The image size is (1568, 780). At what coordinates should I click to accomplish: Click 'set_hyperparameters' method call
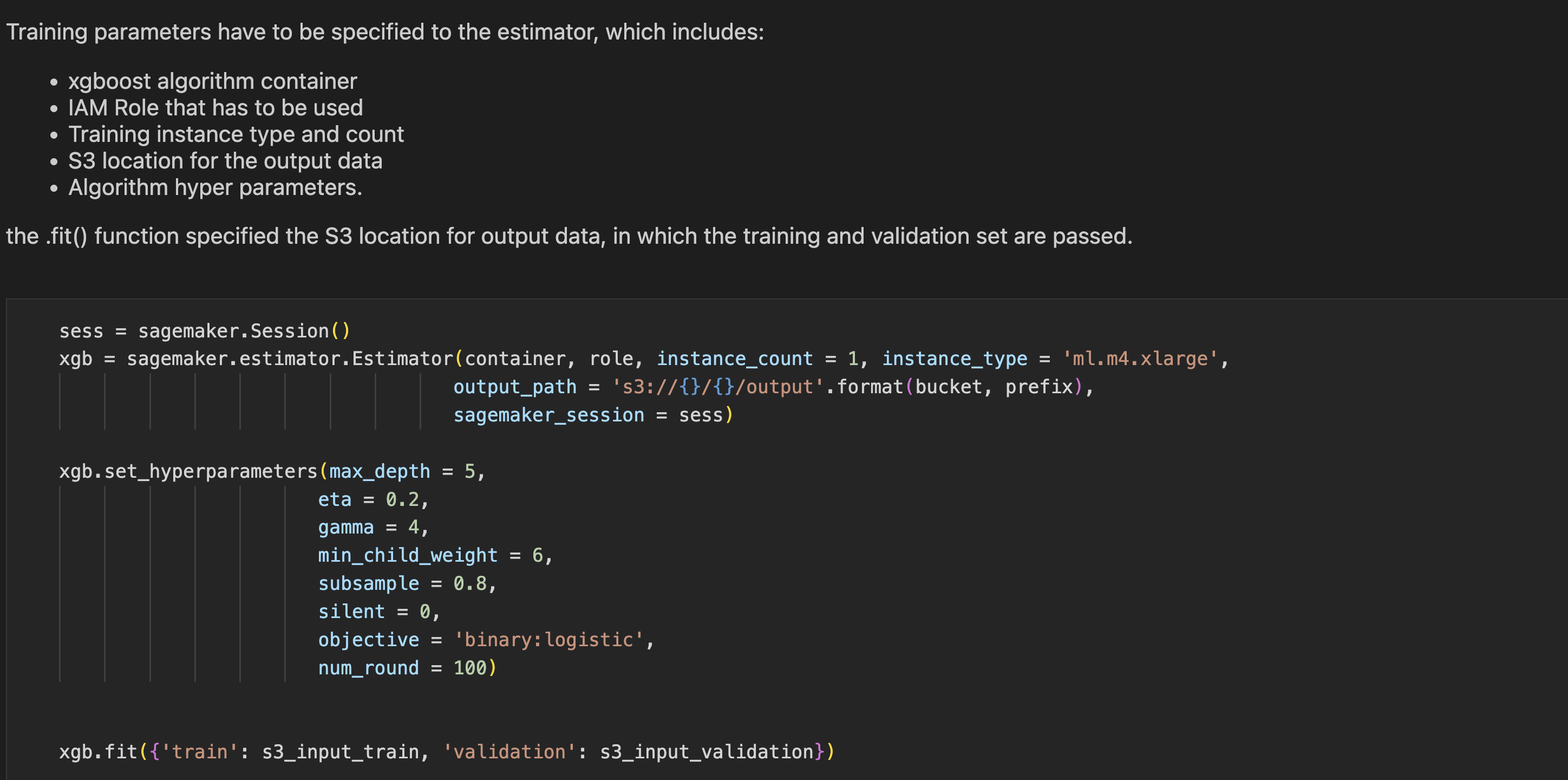tap(211, 471)
